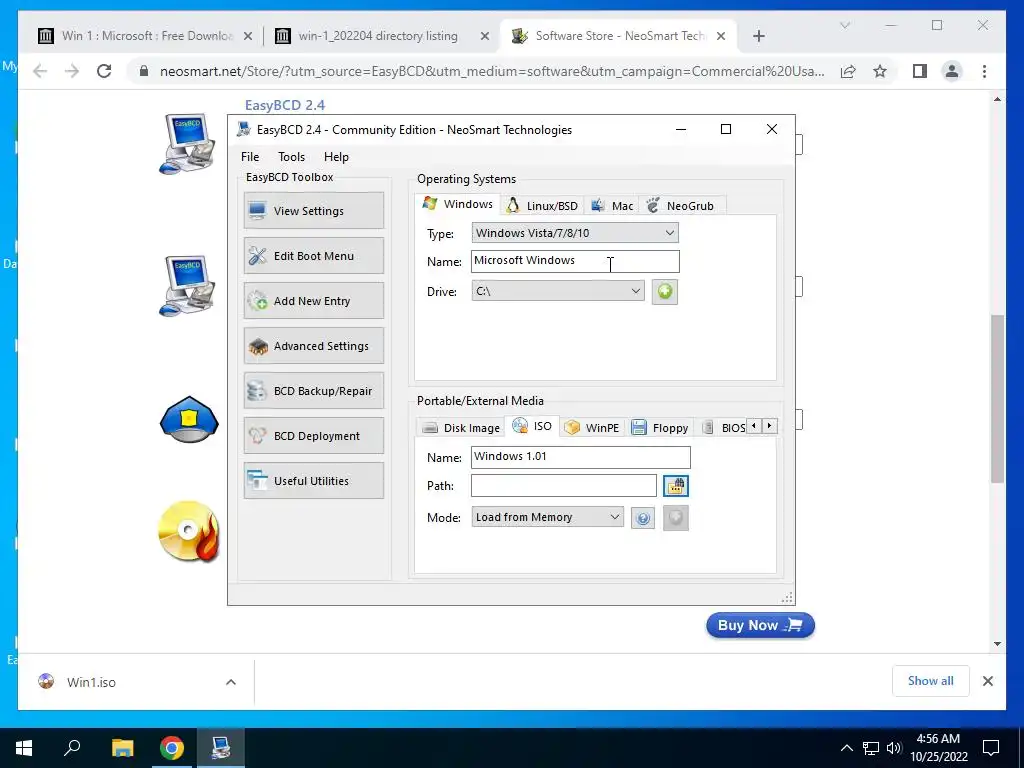This screenshot has width=1024, height=768.
Task: Select the ISO media tab
Action: coord(532,426)
